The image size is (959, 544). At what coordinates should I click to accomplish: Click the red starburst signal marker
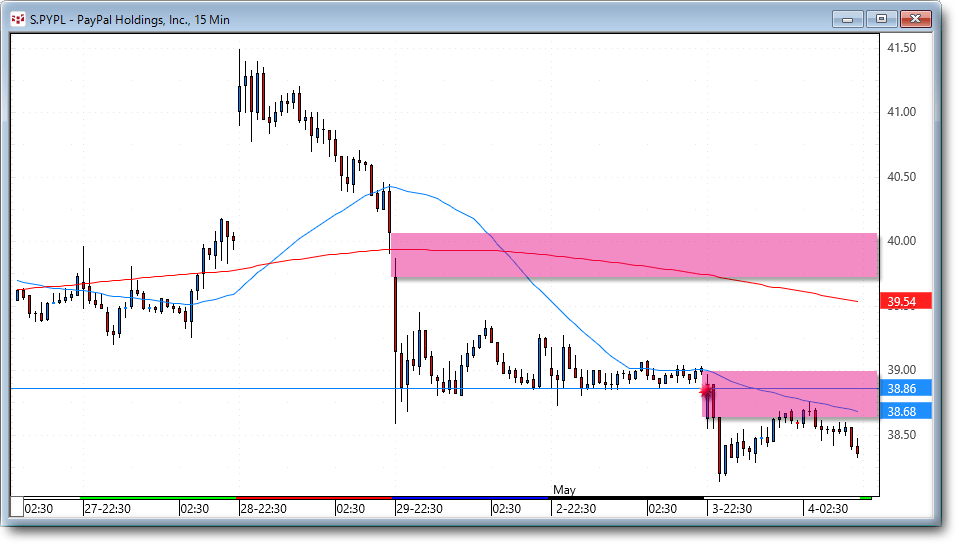[706, 390]
